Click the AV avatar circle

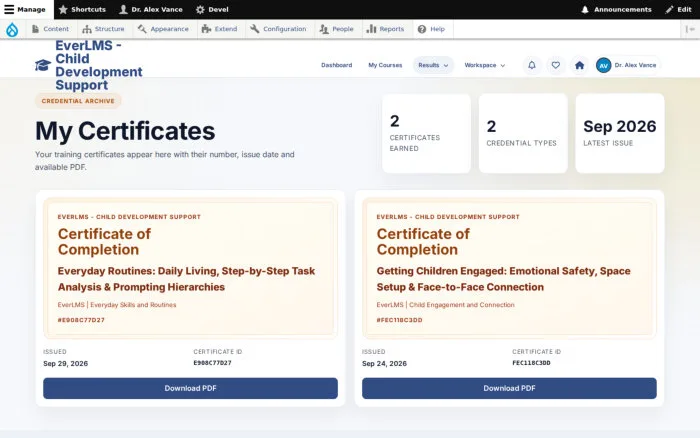pos(604,65)
